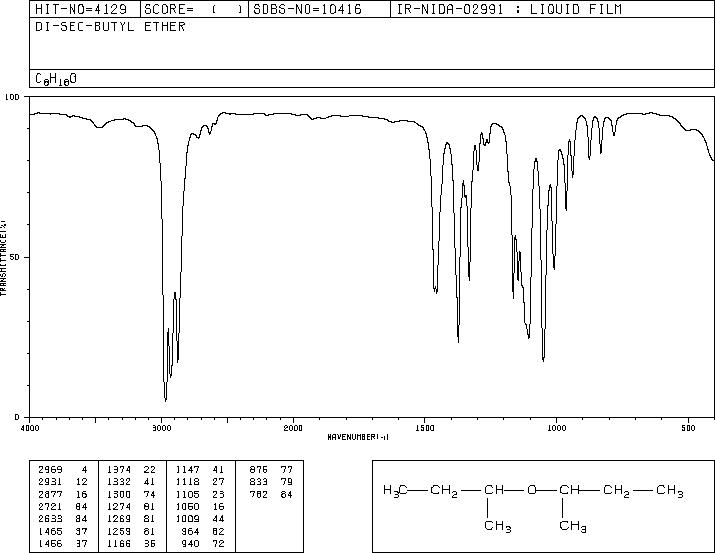Click the peak wavenumber 2877 in the table
The image size is (715, 553).
[50, 494]
